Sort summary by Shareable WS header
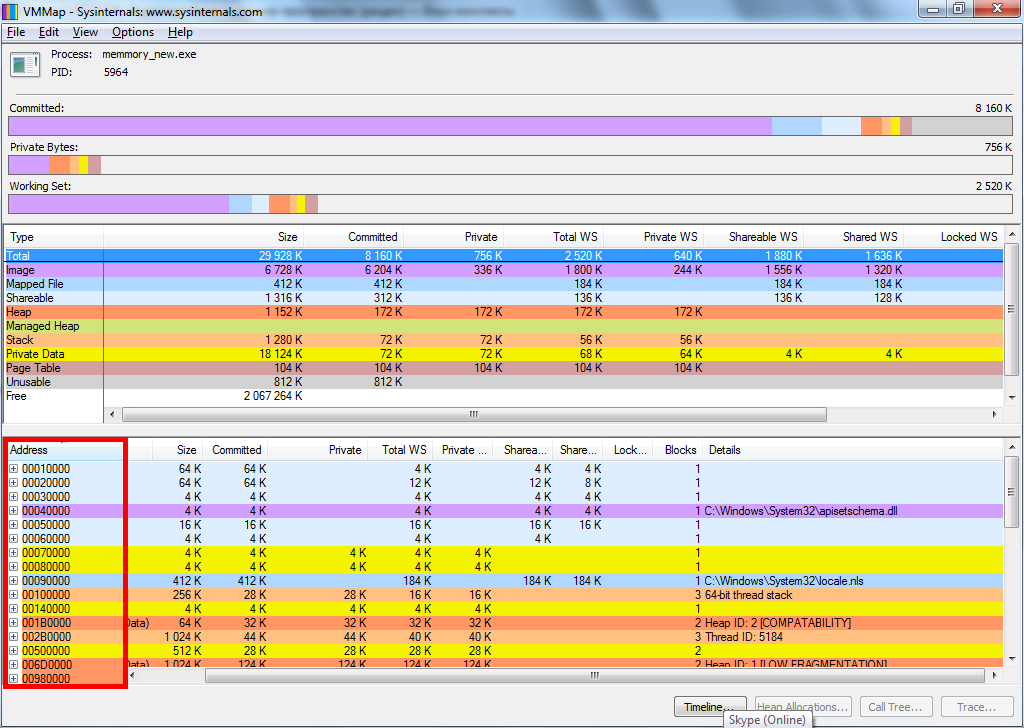The height and width of the screenshot is (728, 1024). (754, 237)
